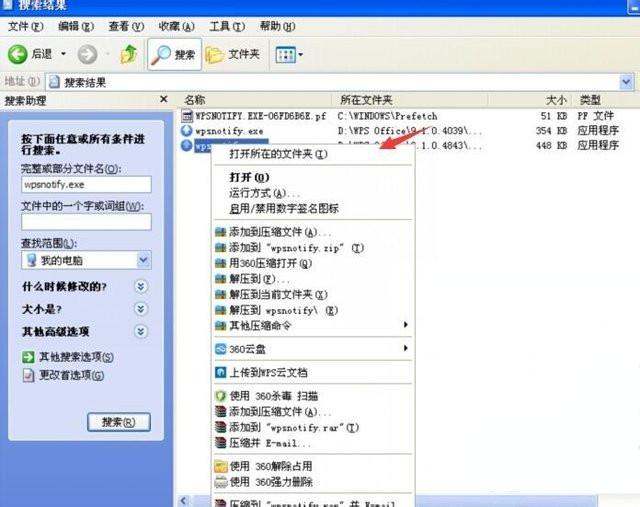The height and width of the screenshot is (507, 640).
Task: Open the address bar dropdown arrow
Action: (x=626, y=82)
